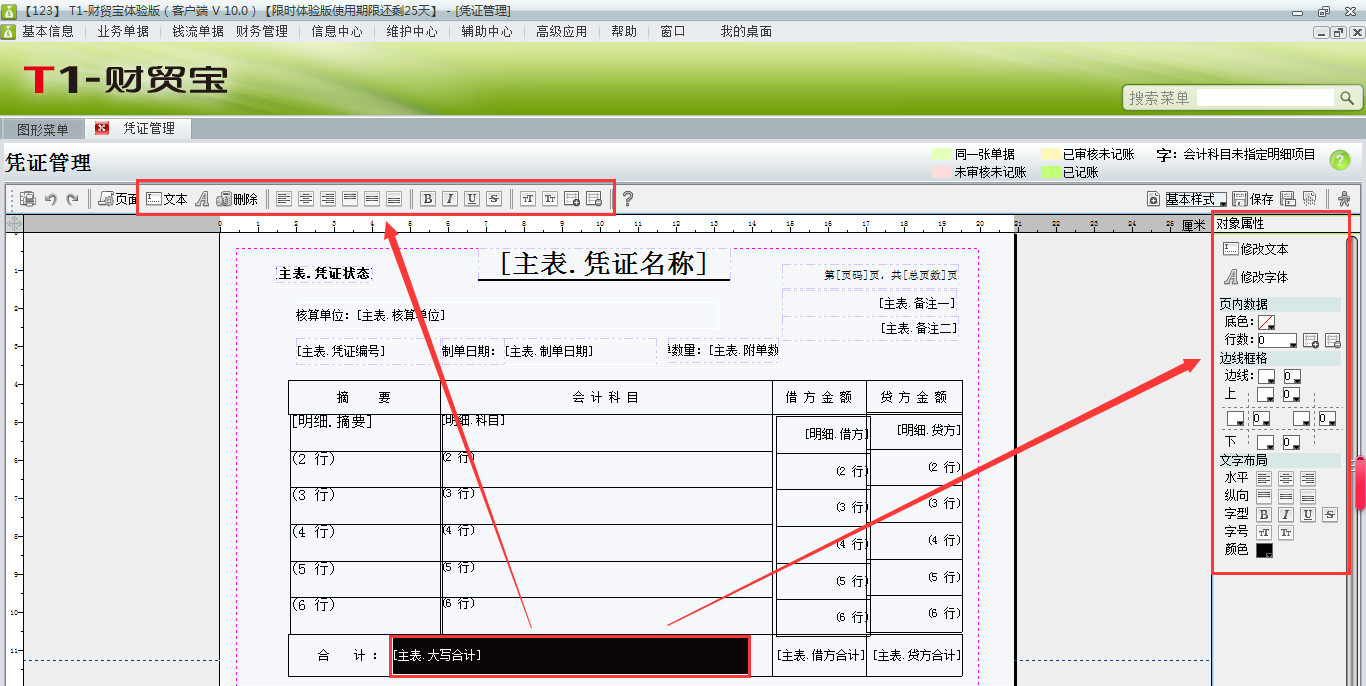Remove row icon beside 行数 field
Image resolution: width=1366 pixels, height=686 pixels.
[x=1332, y=340]
